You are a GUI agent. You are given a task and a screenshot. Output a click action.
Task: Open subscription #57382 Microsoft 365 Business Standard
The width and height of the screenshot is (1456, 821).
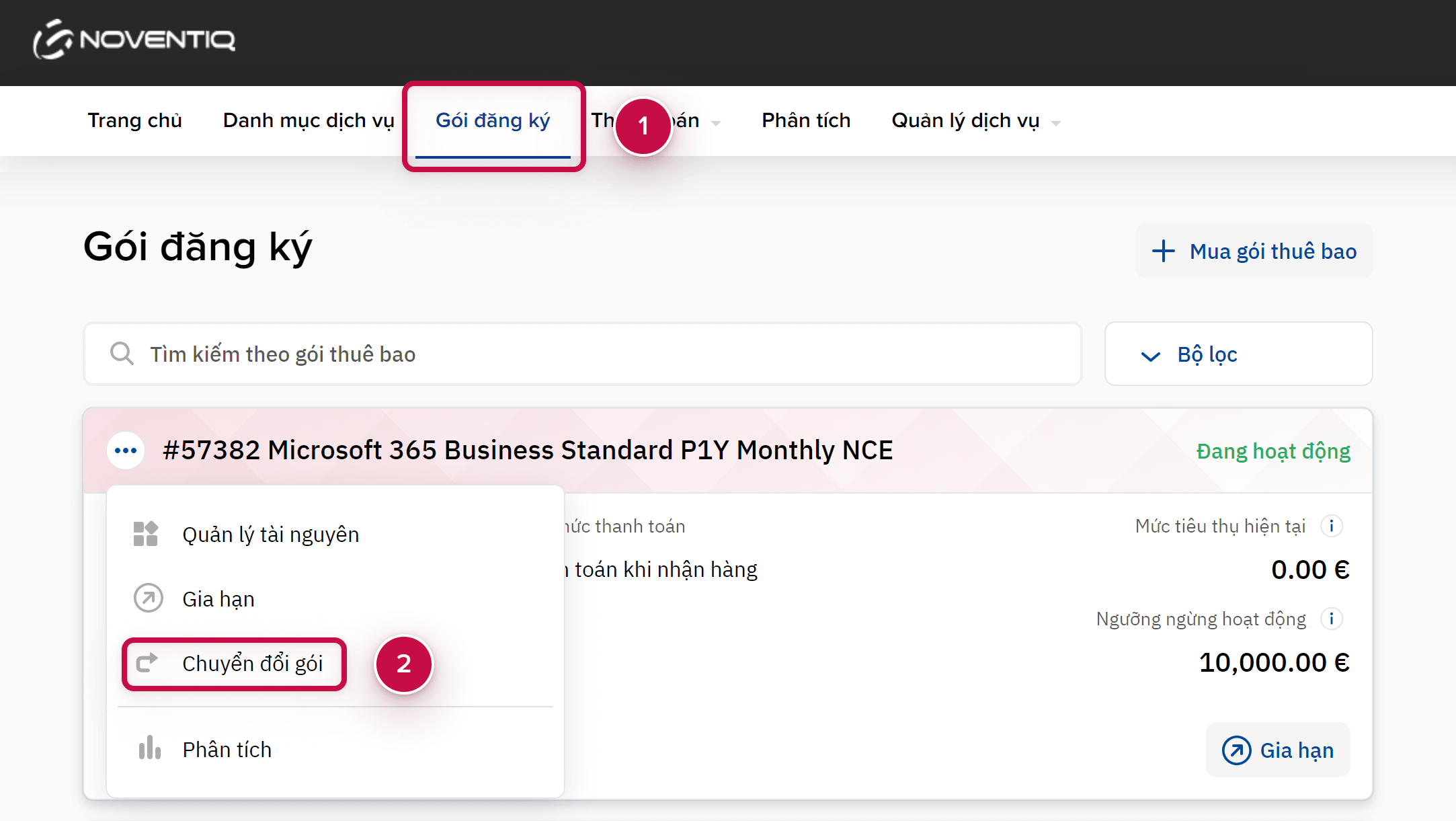pos(528,451)
